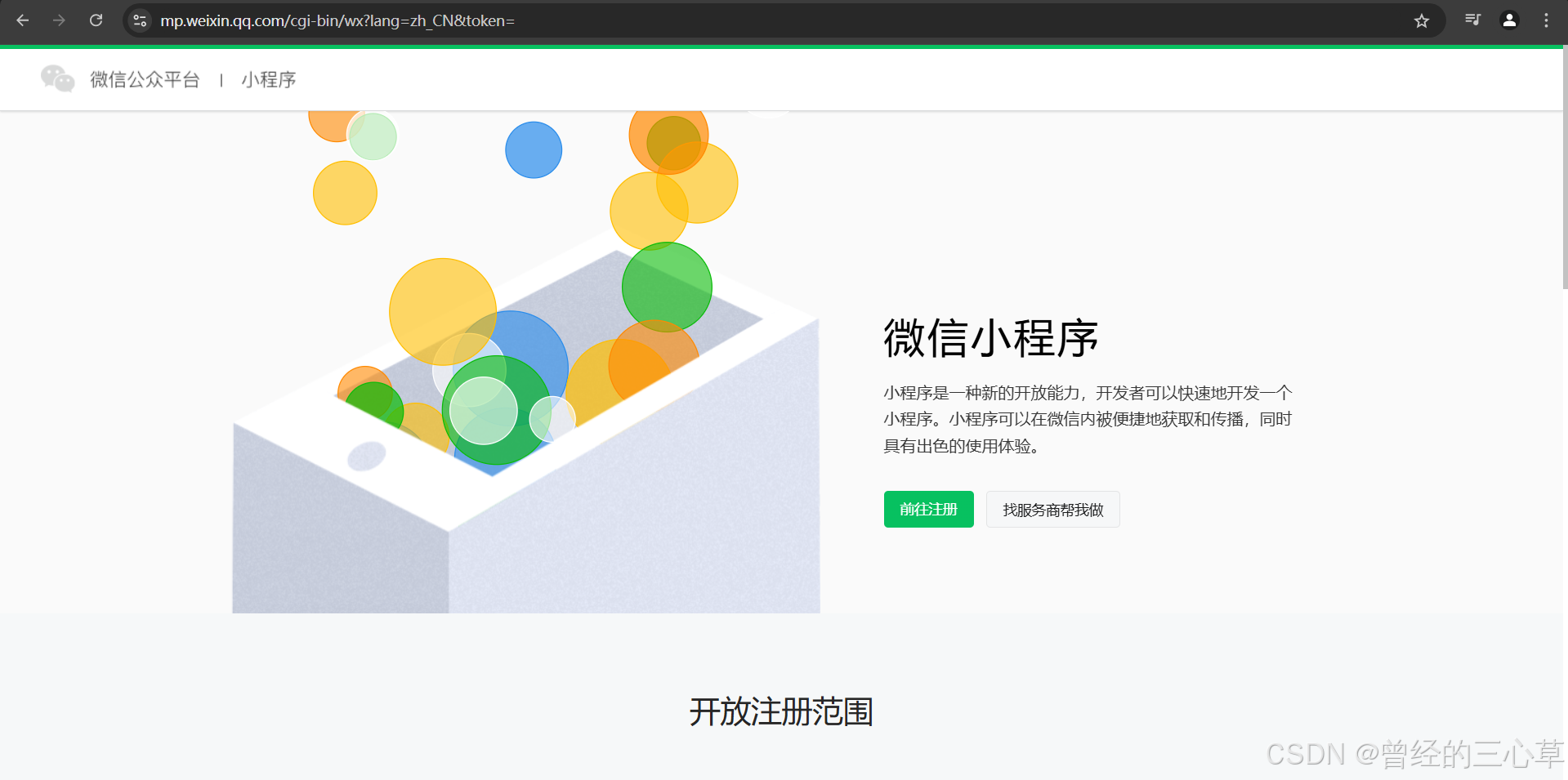This screenshot has height=780, width=1568.
Task: Click the WeChat logo in page header
Action: tap(57, 79)
